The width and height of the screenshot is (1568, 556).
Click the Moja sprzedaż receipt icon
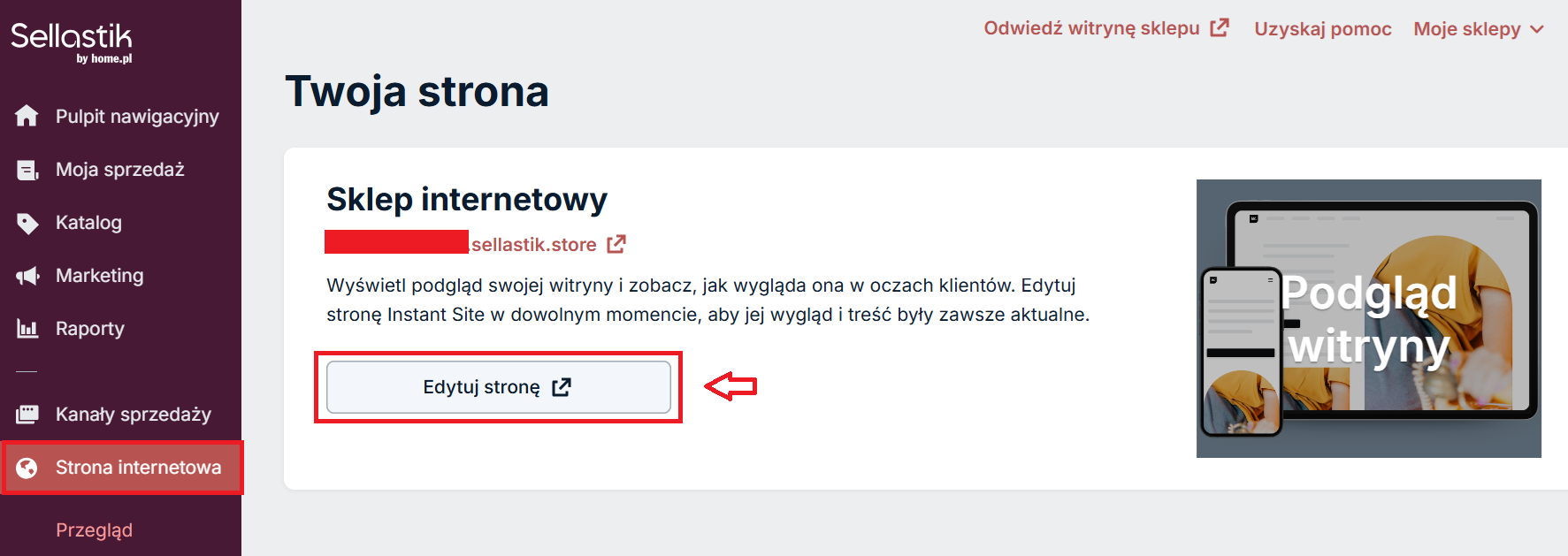27,170
